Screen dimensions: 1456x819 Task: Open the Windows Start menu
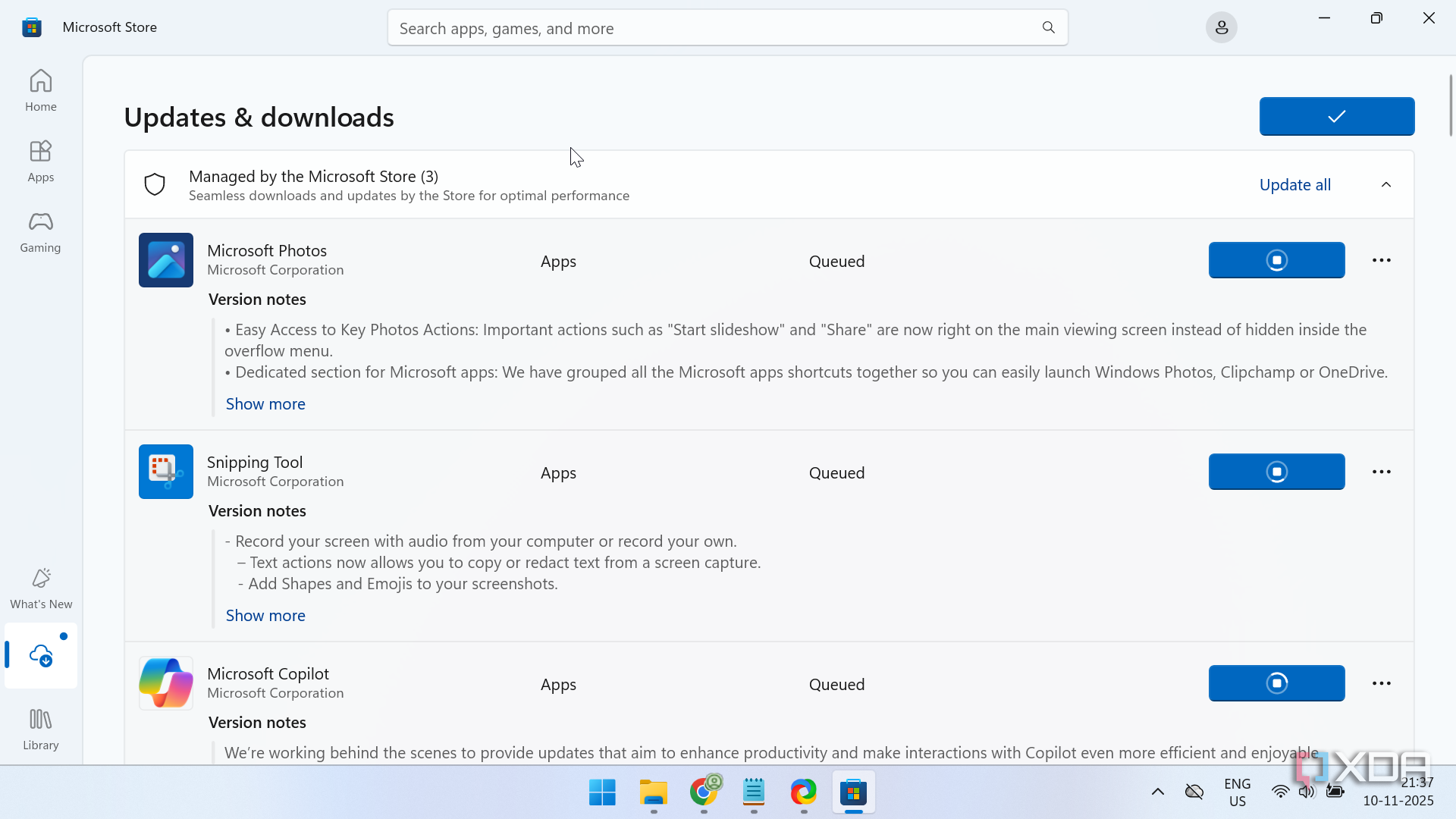pos(602,792)
